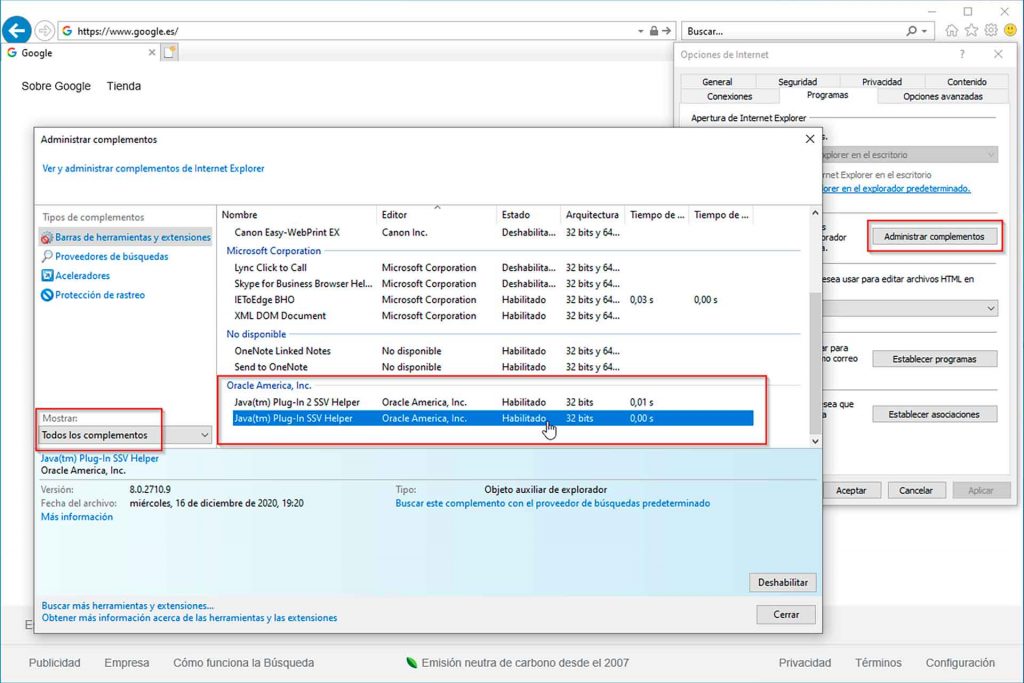
Task: Open the Privacidad tab in Opciones de Internet
Action: [882, 82]
